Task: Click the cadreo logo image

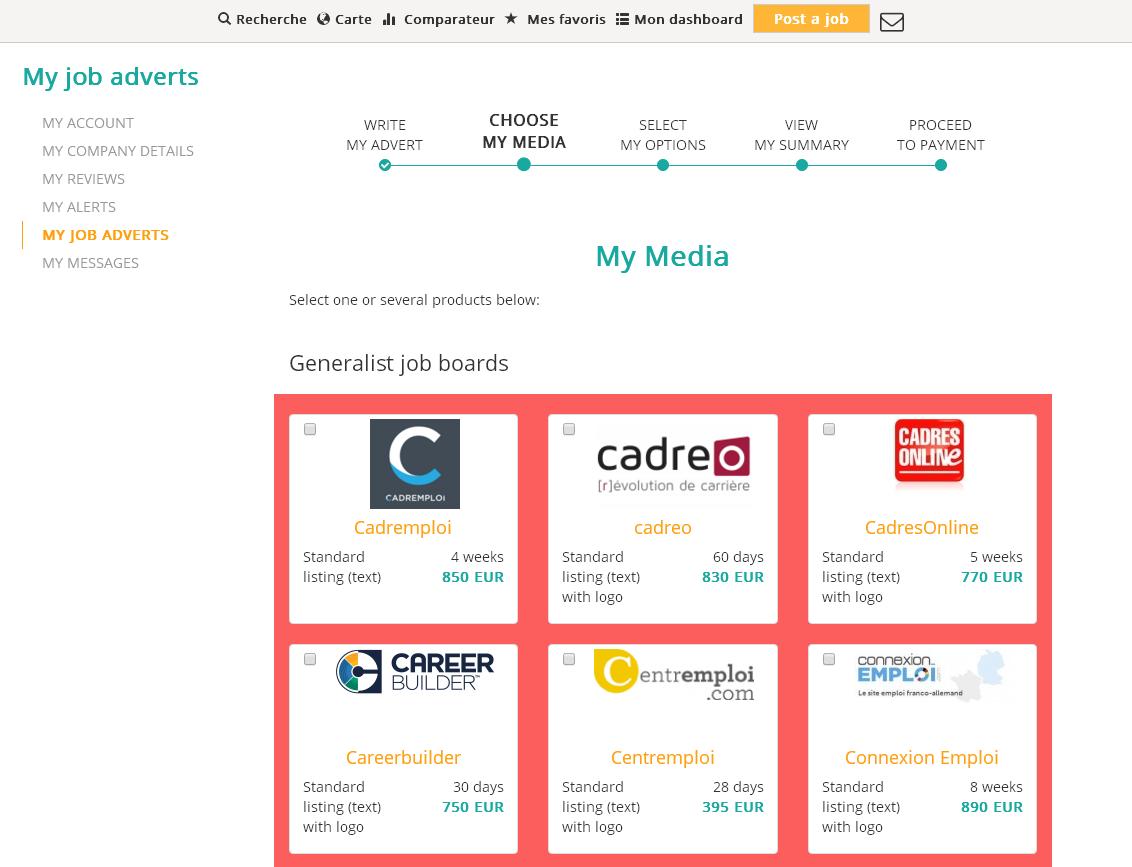Action: [674, 463]
